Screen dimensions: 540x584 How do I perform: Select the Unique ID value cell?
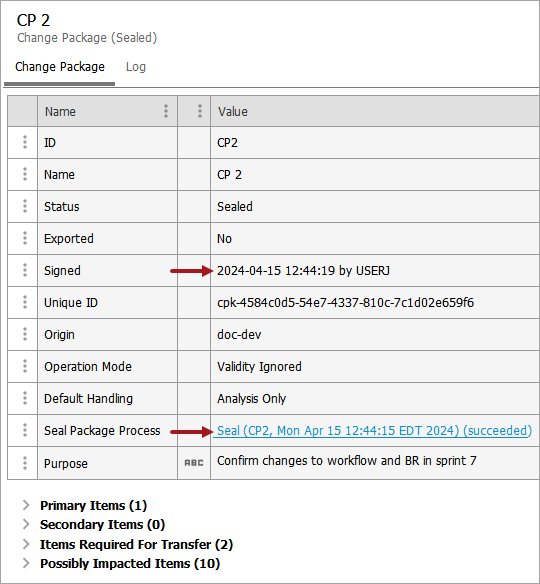(375, 302)
